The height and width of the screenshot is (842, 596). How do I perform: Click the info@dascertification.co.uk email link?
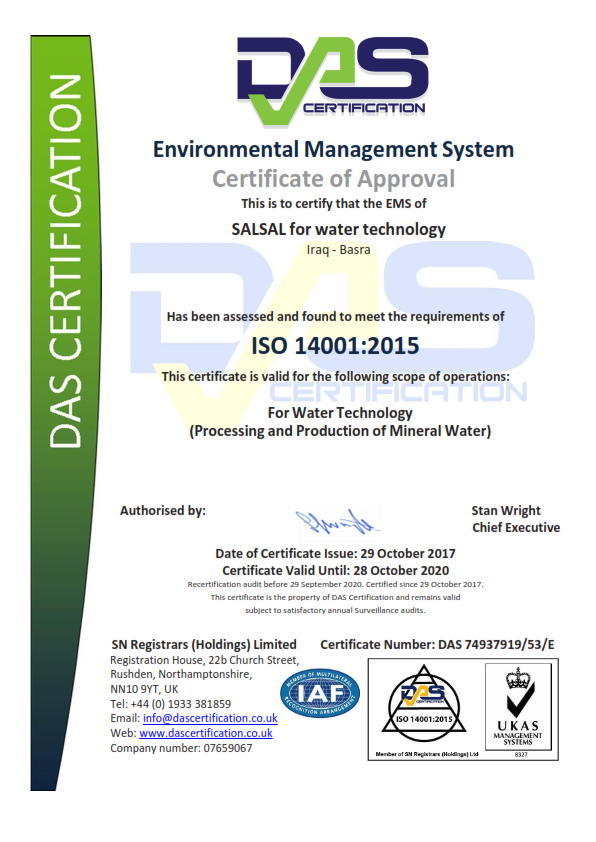tap(210, 718)
